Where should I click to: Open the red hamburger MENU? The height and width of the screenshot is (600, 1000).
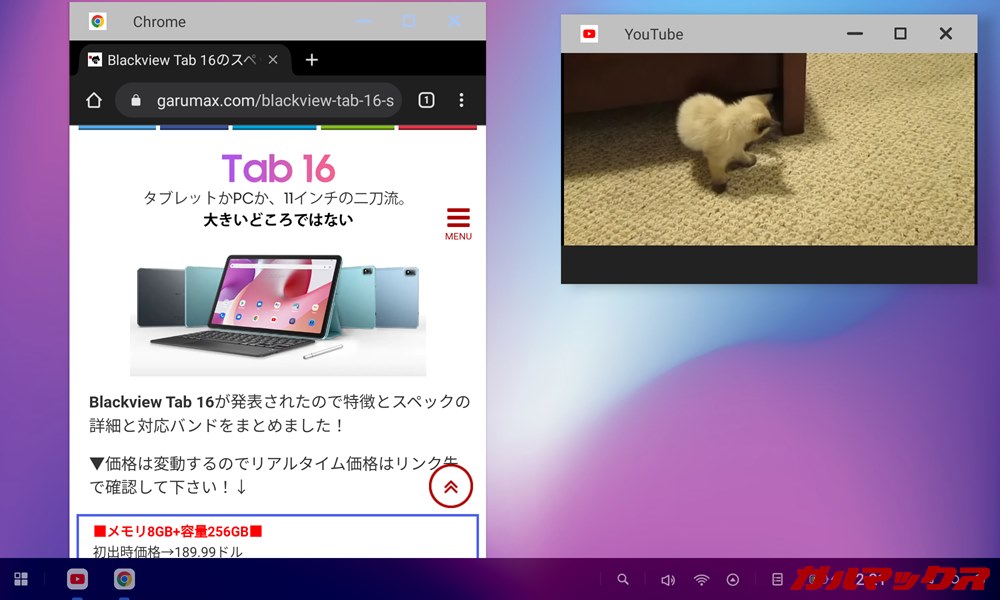tap(458, 223)
